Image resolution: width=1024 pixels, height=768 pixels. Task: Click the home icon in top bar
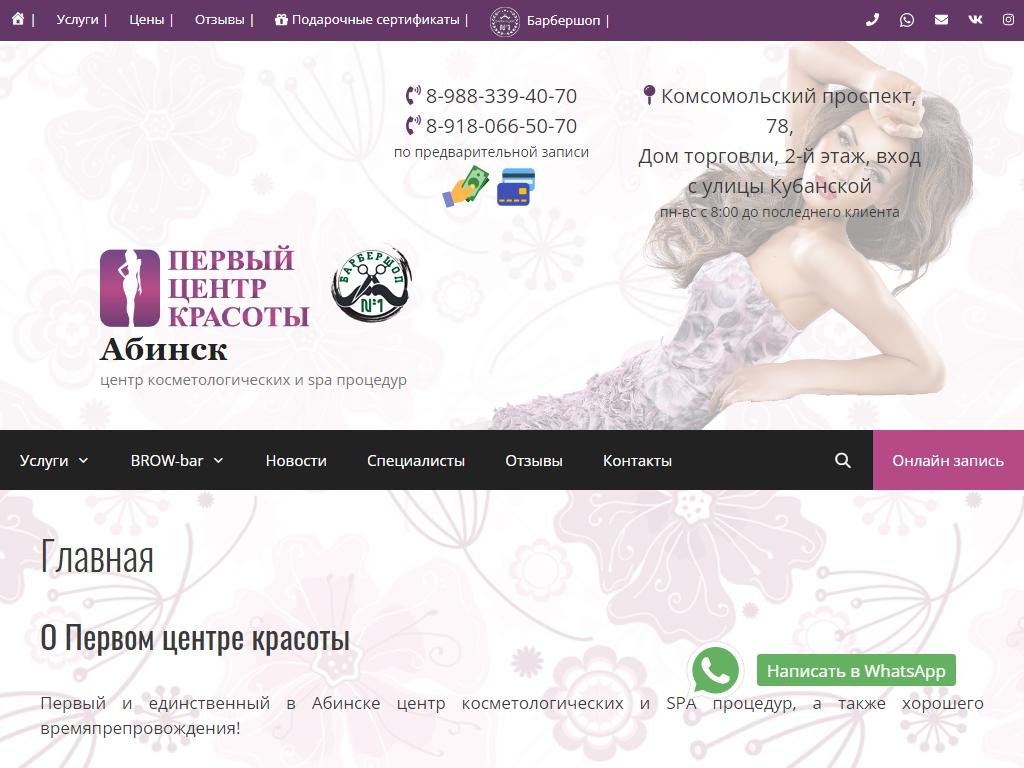18,20
